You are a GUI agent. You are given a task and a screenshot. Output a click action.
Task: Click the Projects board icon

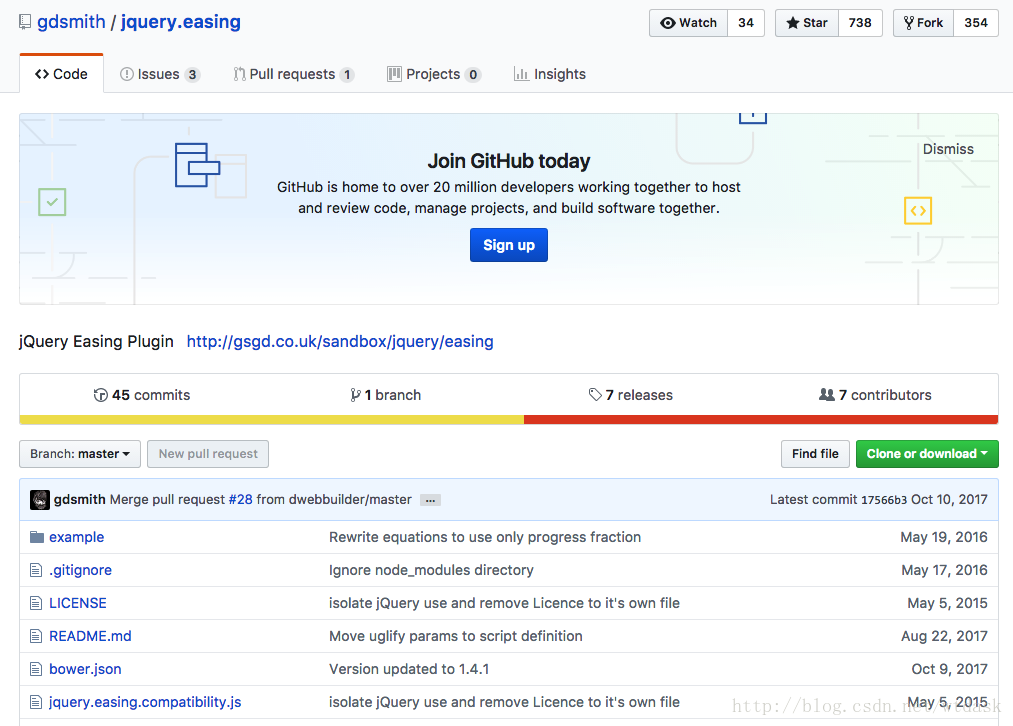(394, 74)
